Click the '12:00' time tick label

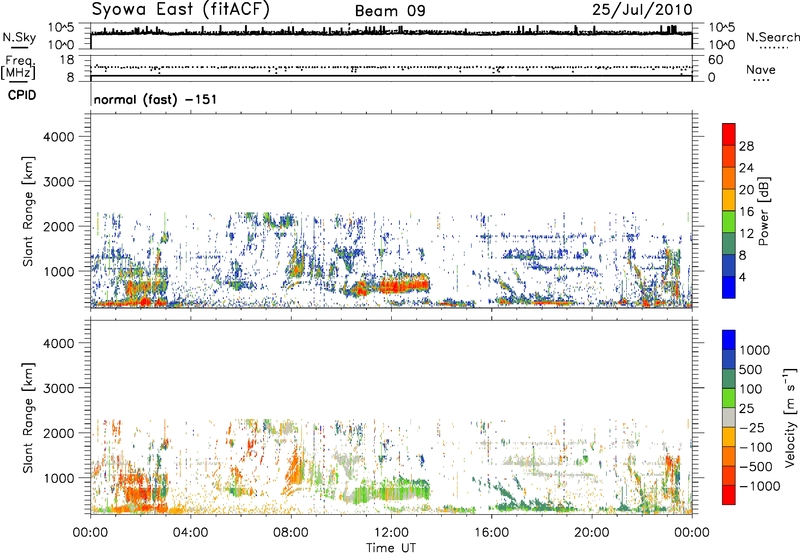(391, 533)
